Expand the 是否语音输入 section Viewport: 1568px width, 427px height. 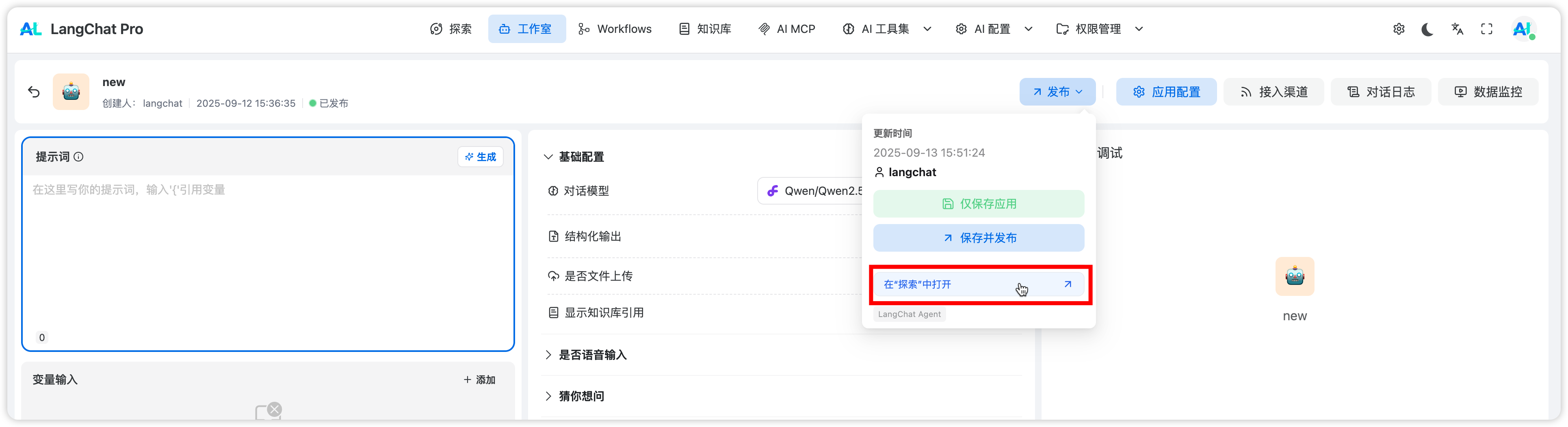coord(548,355)
